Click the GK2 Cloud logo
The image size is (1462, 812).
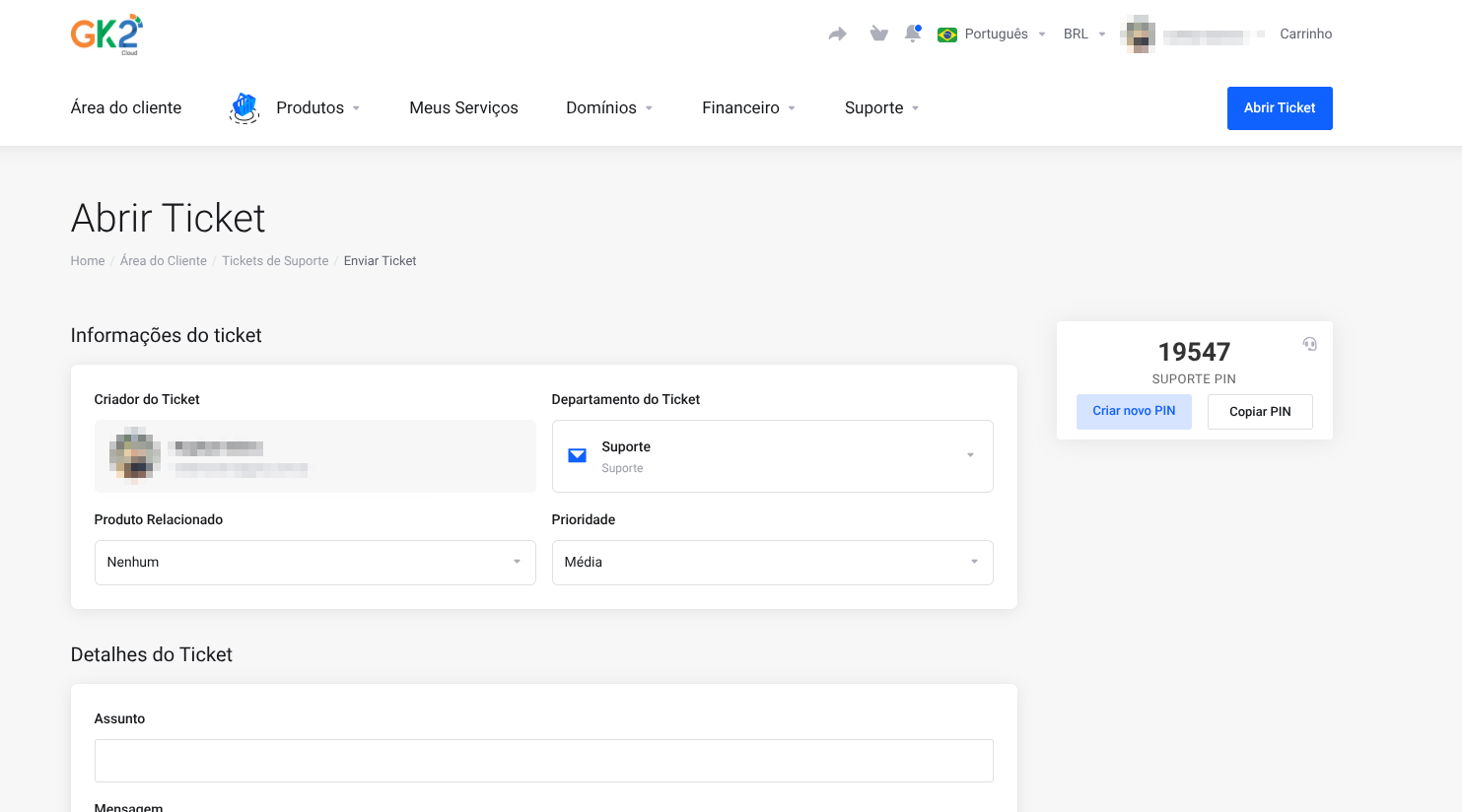pos(106,34)
